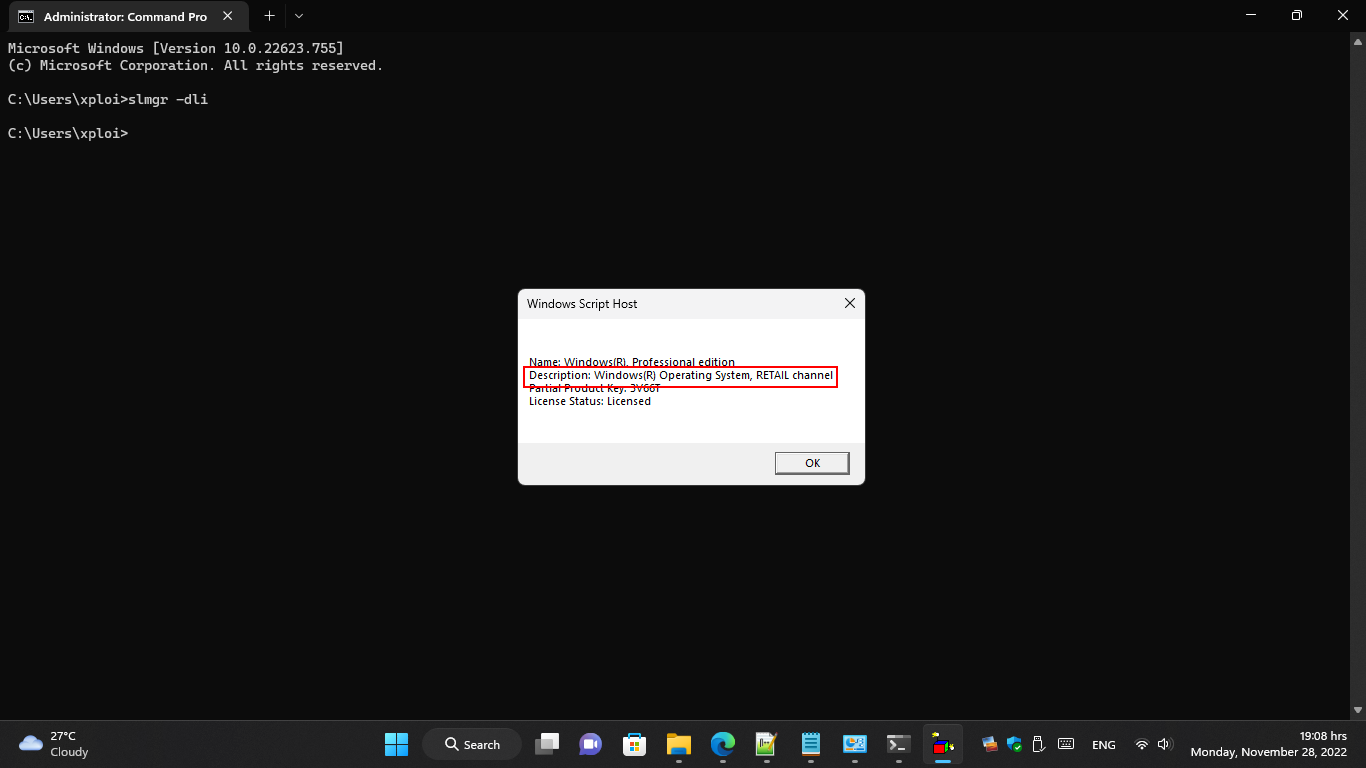Image resolution: width=1366 pixels, height=768 pixels.
Task: Restore down the Command Prompt window
Action: (1297, 16)
